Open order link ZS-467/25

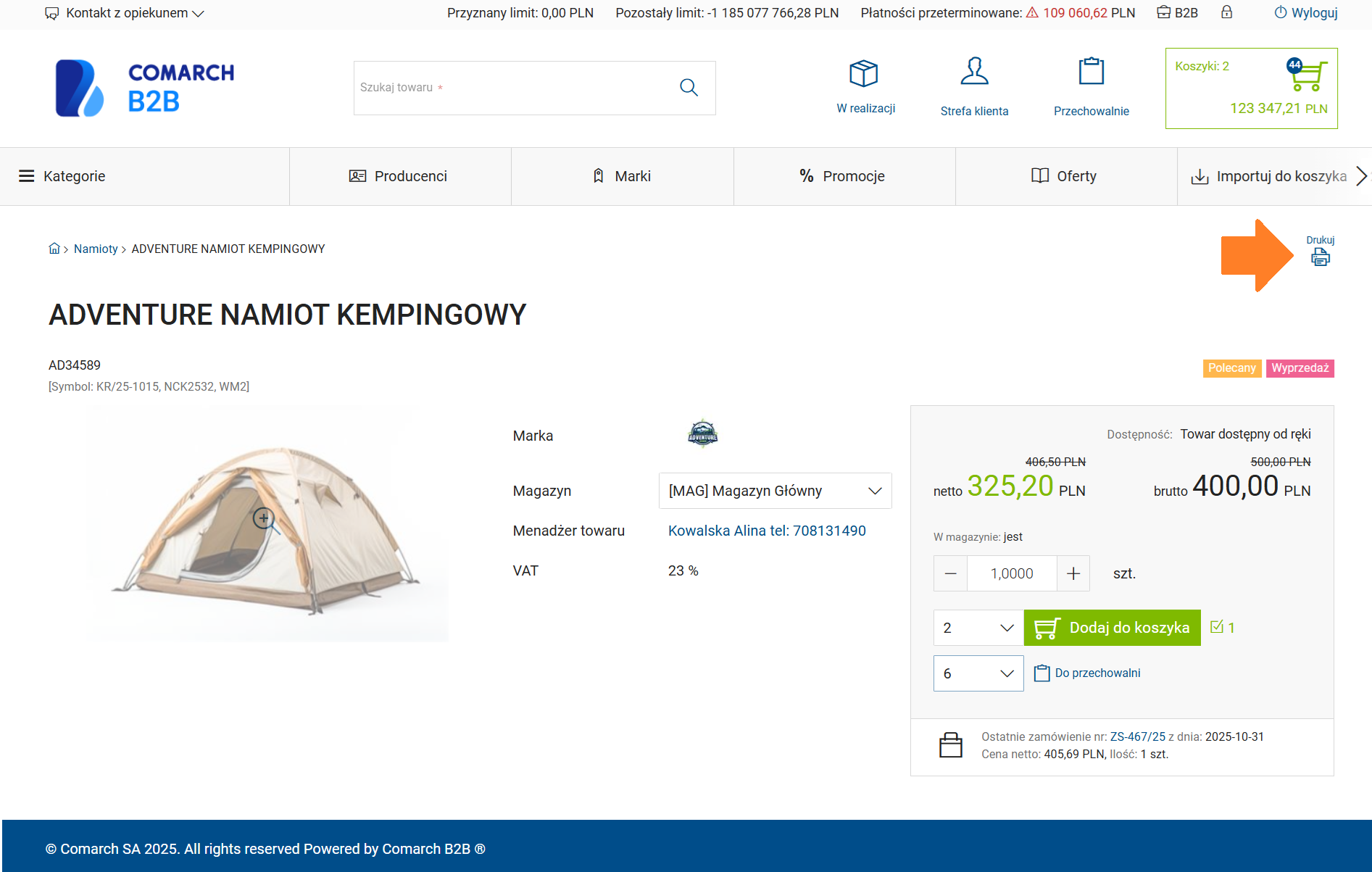tap(1137, 736)
